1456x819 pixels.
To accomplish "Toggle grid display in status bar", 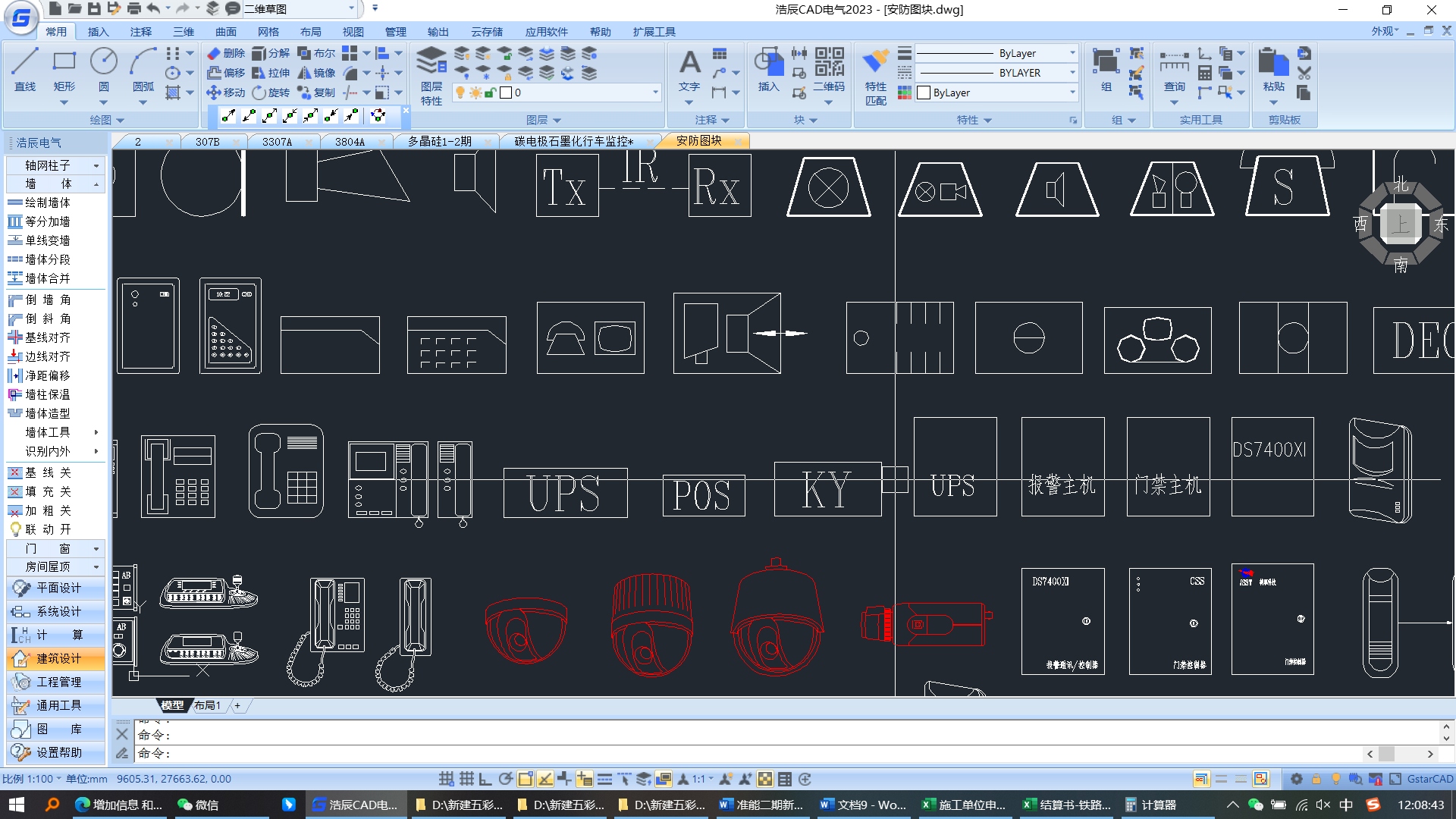I will 466,779.
